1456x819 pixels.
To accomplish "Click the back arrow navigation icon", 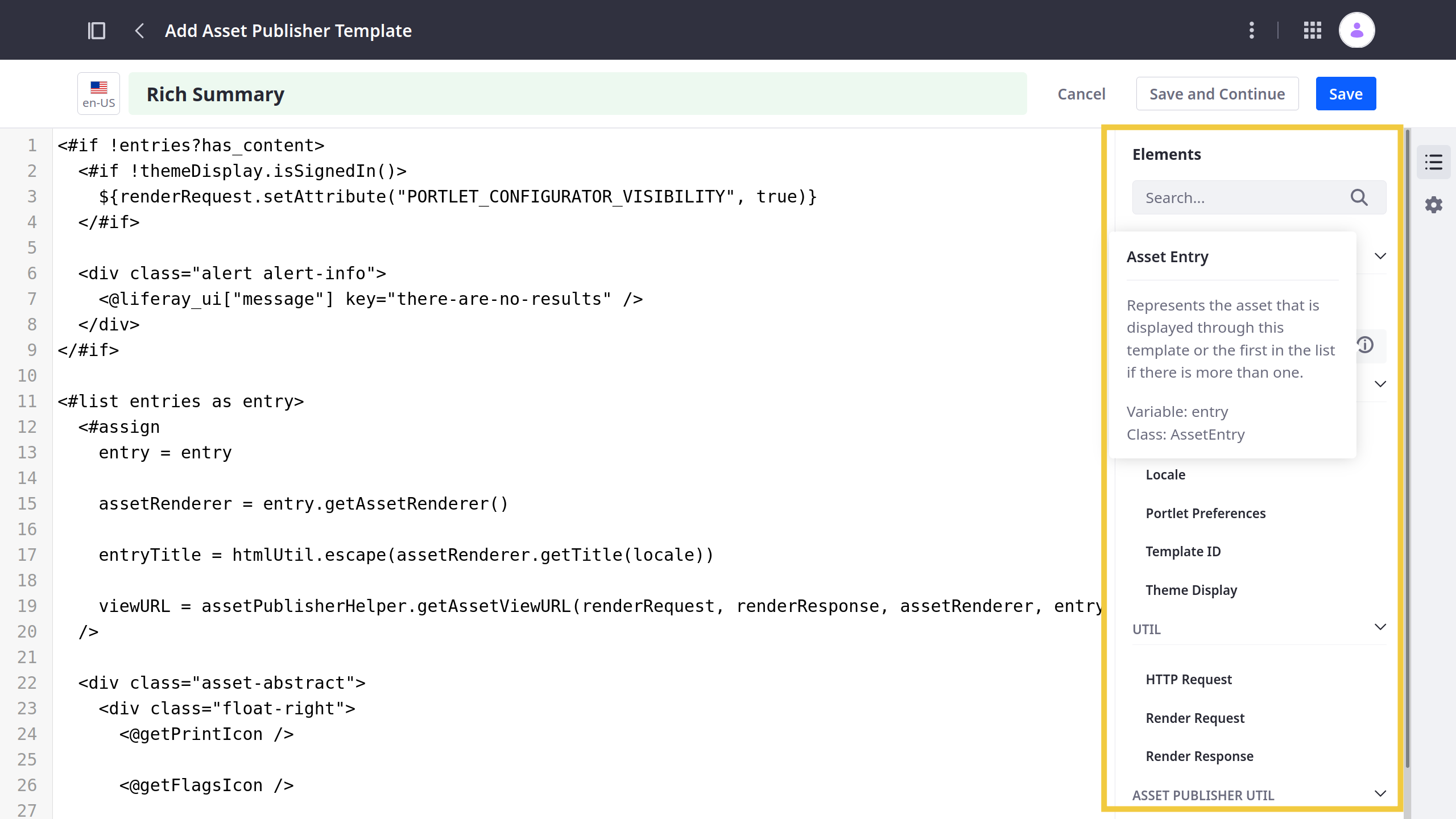I will pos(141,30).
